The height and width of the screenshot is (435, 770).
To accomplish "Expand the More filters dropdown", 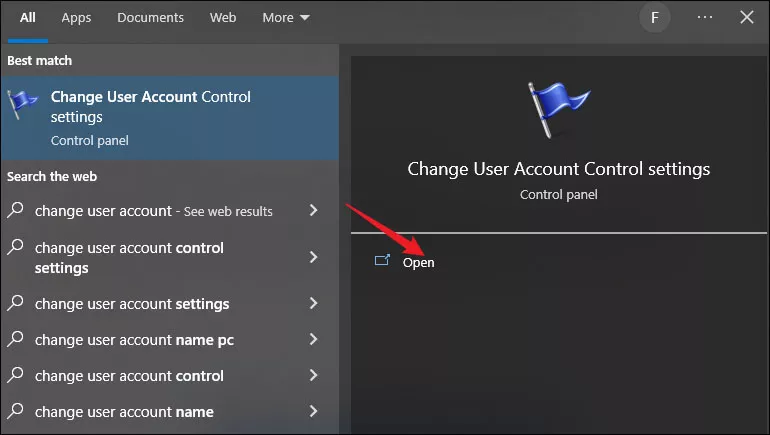I will click(286, 18).
